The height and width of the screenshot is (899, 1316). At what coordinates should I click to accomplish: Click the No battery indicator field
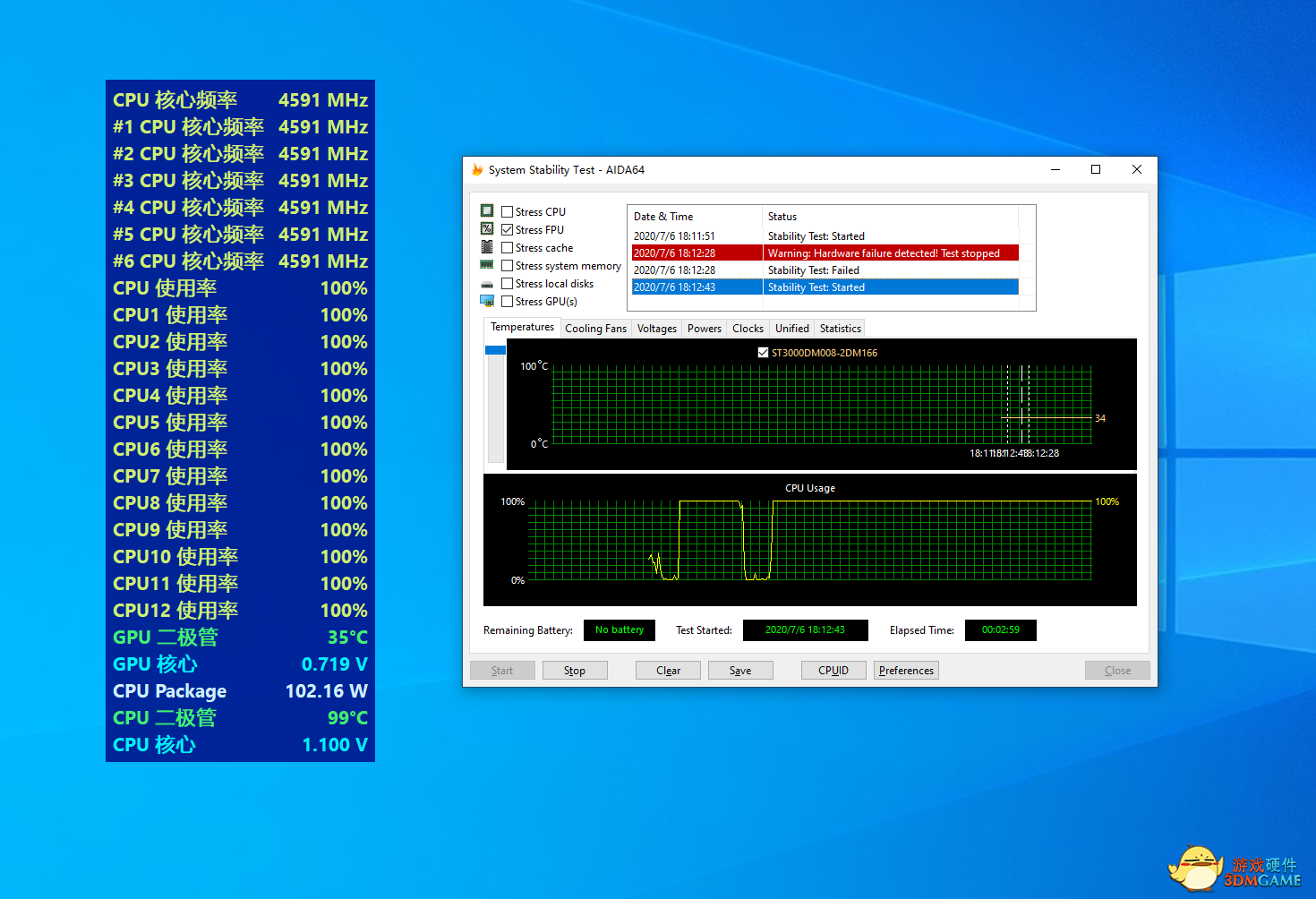pyautogui.click(x=620, y=630)
